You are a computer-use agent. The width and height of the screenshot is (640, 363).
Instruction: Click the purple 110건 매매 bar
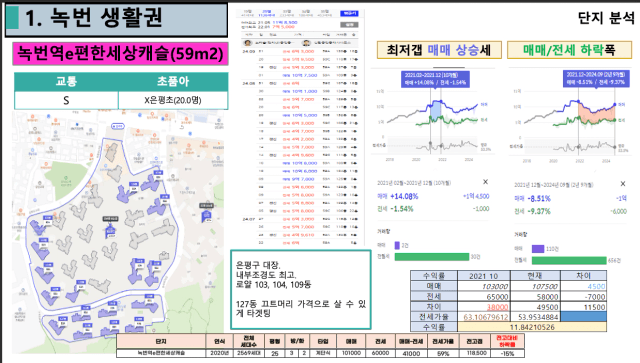pos(538,249)
